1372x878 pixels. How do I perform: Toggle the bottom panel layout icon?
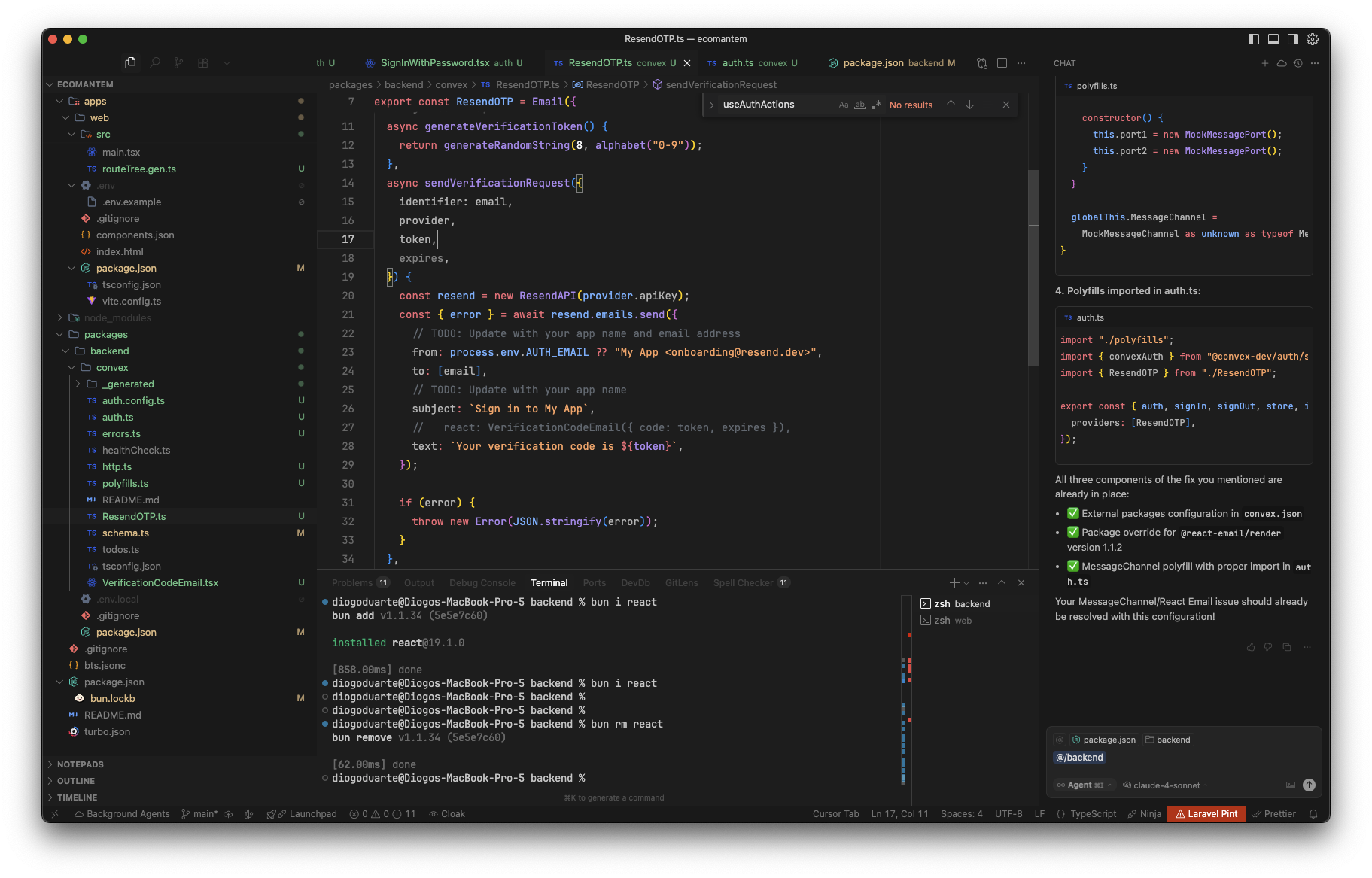tap(1273, 39)
